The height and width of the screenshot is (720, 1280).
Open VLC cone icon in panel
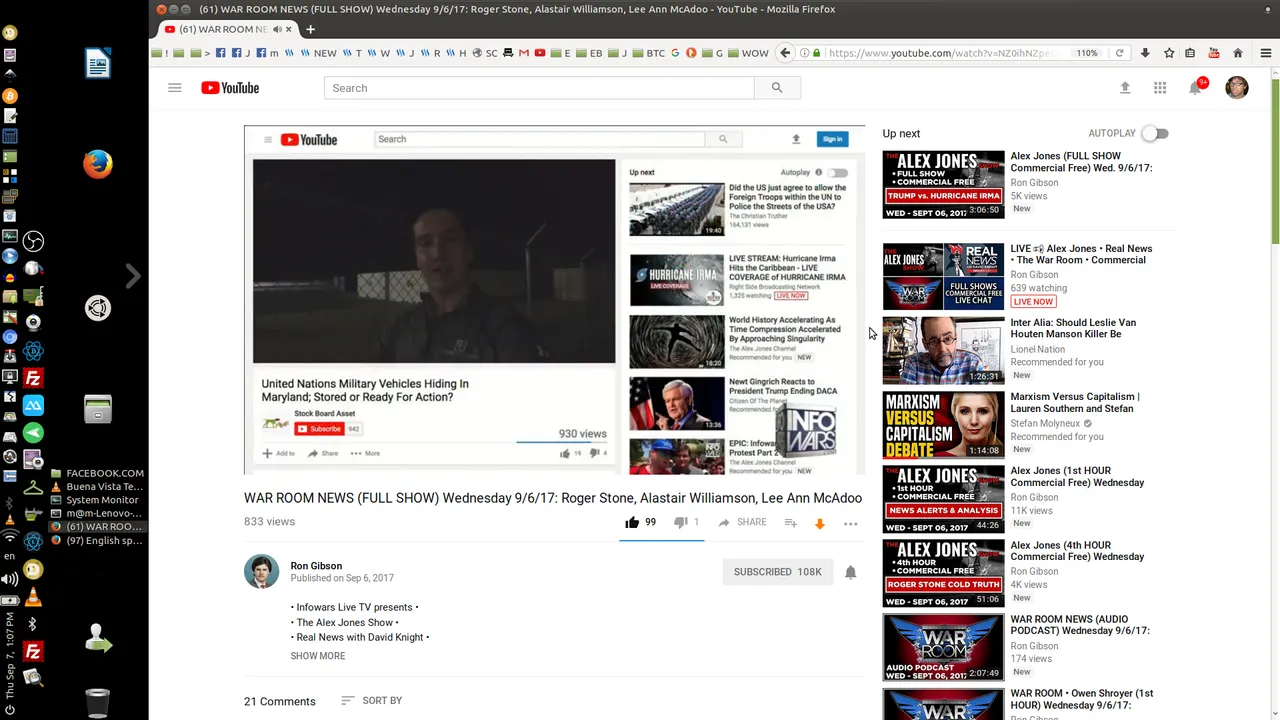(x=33, y=598)
